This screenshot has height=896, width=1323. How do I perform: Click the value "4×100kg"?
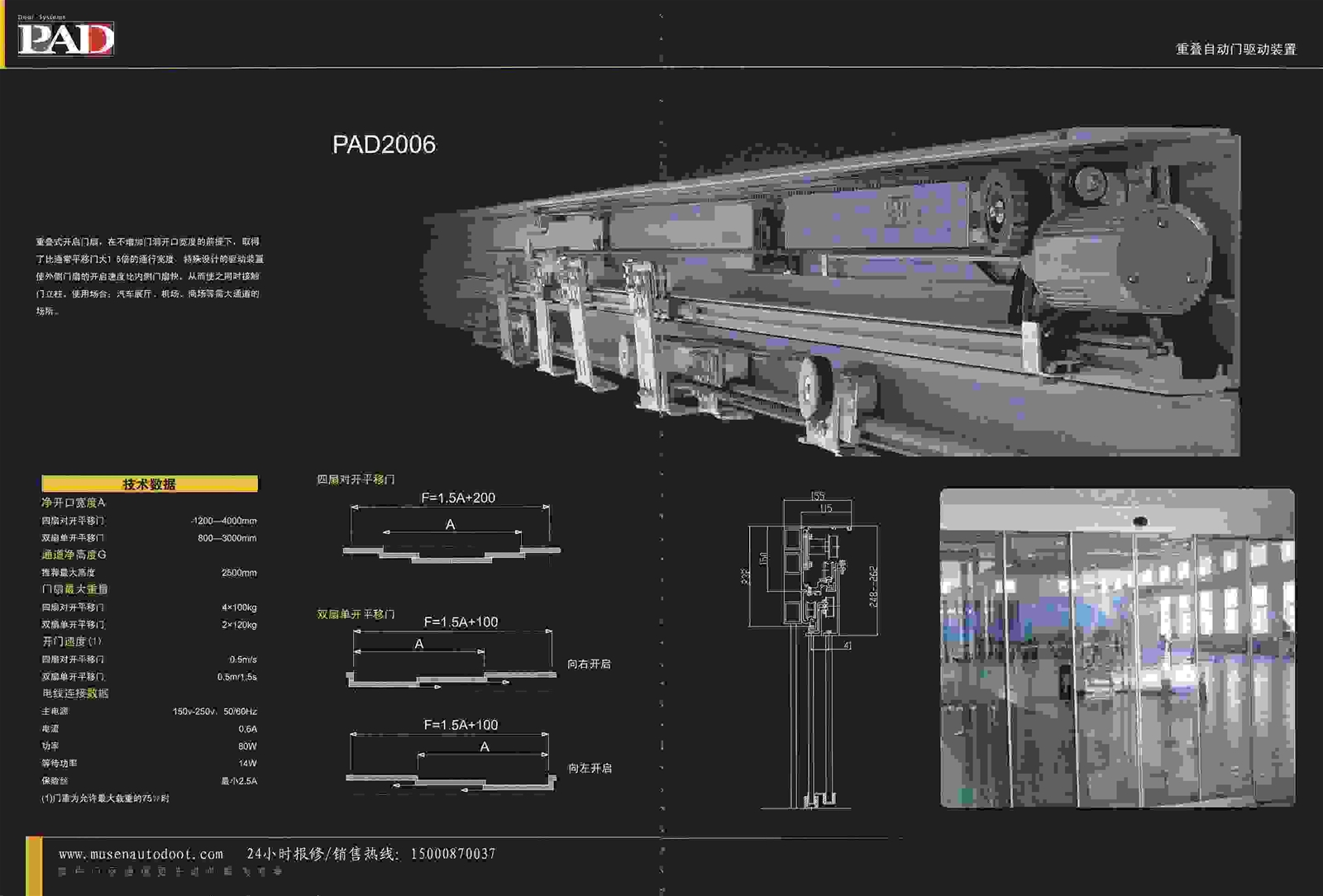[x=239, y=608]
